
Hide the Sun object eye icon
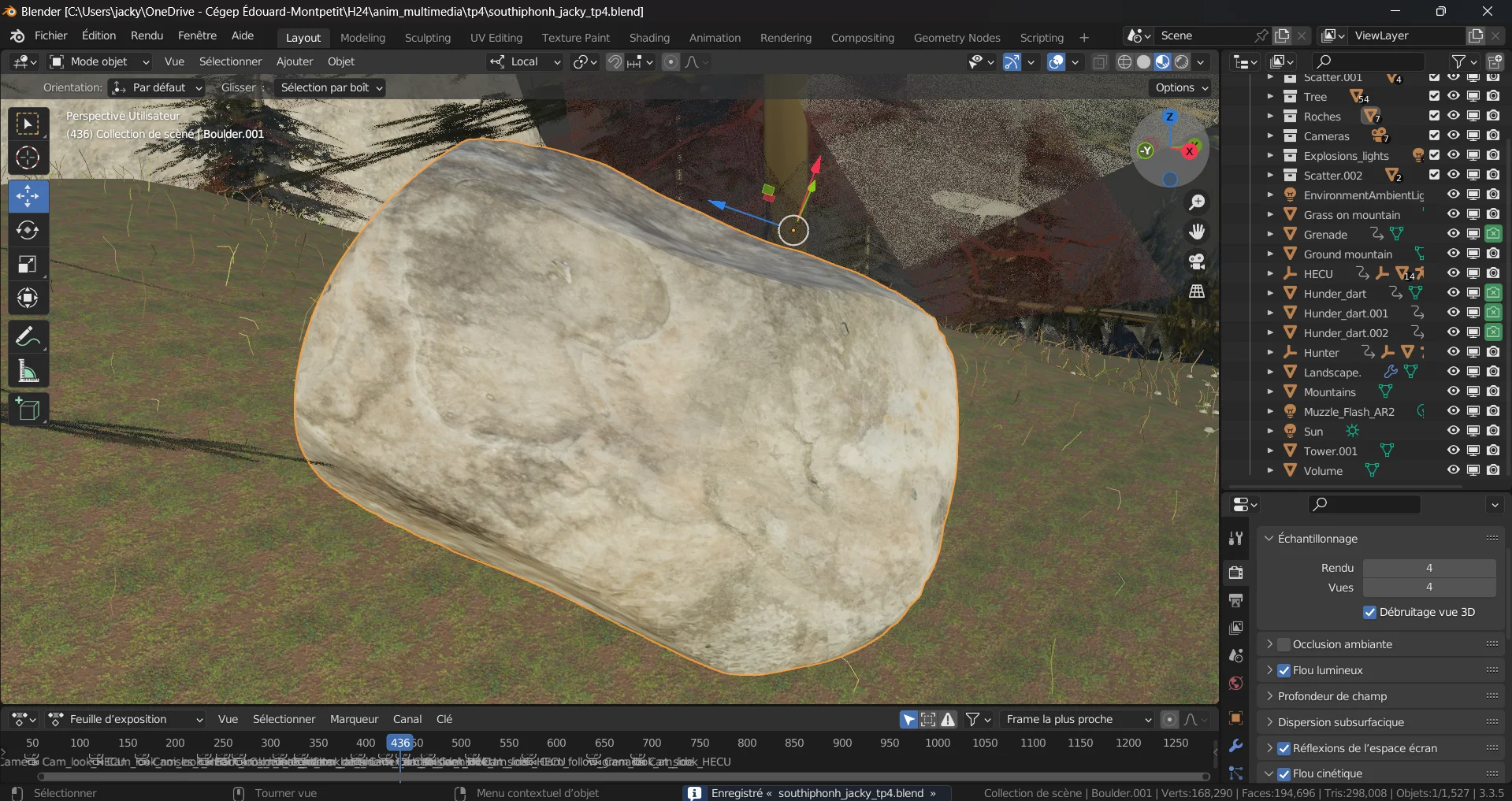click(x=1454, y=431)
